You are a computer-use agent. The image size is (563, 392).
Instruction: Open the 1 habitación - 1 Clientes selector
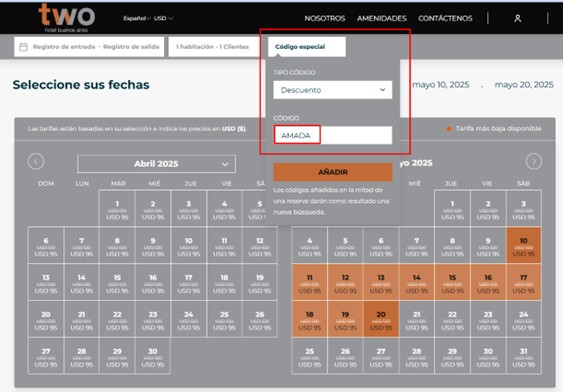pyautogui.click(x=214, y=47)
